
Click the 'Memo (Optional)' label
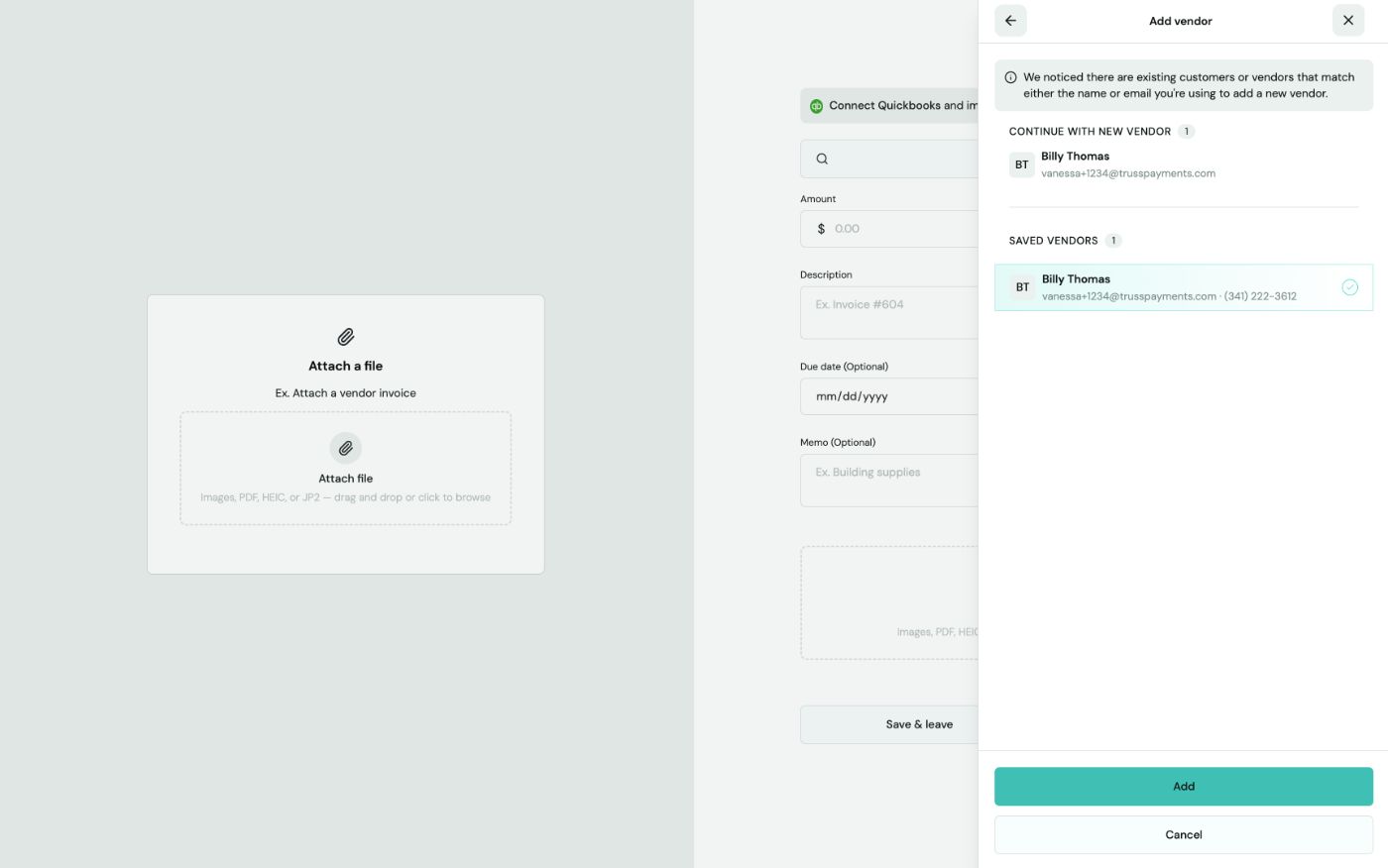click(838, 443)
